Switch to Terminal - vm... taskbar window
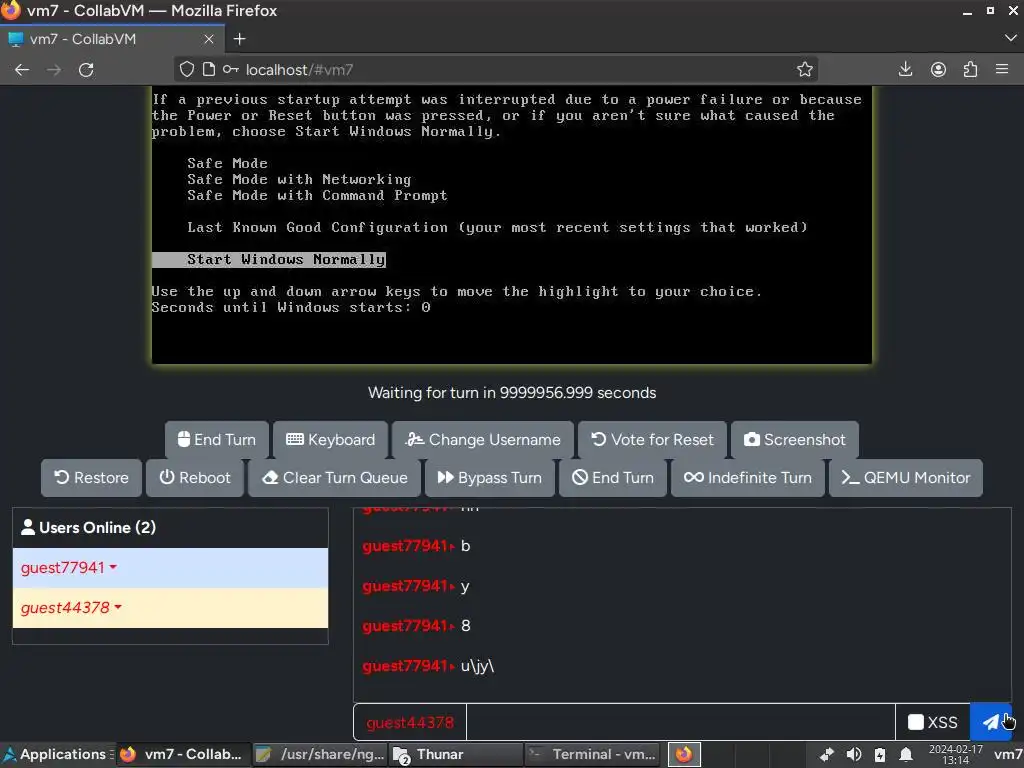The height and width of the screenshot is (768, 1024). [x=592, y=754]
